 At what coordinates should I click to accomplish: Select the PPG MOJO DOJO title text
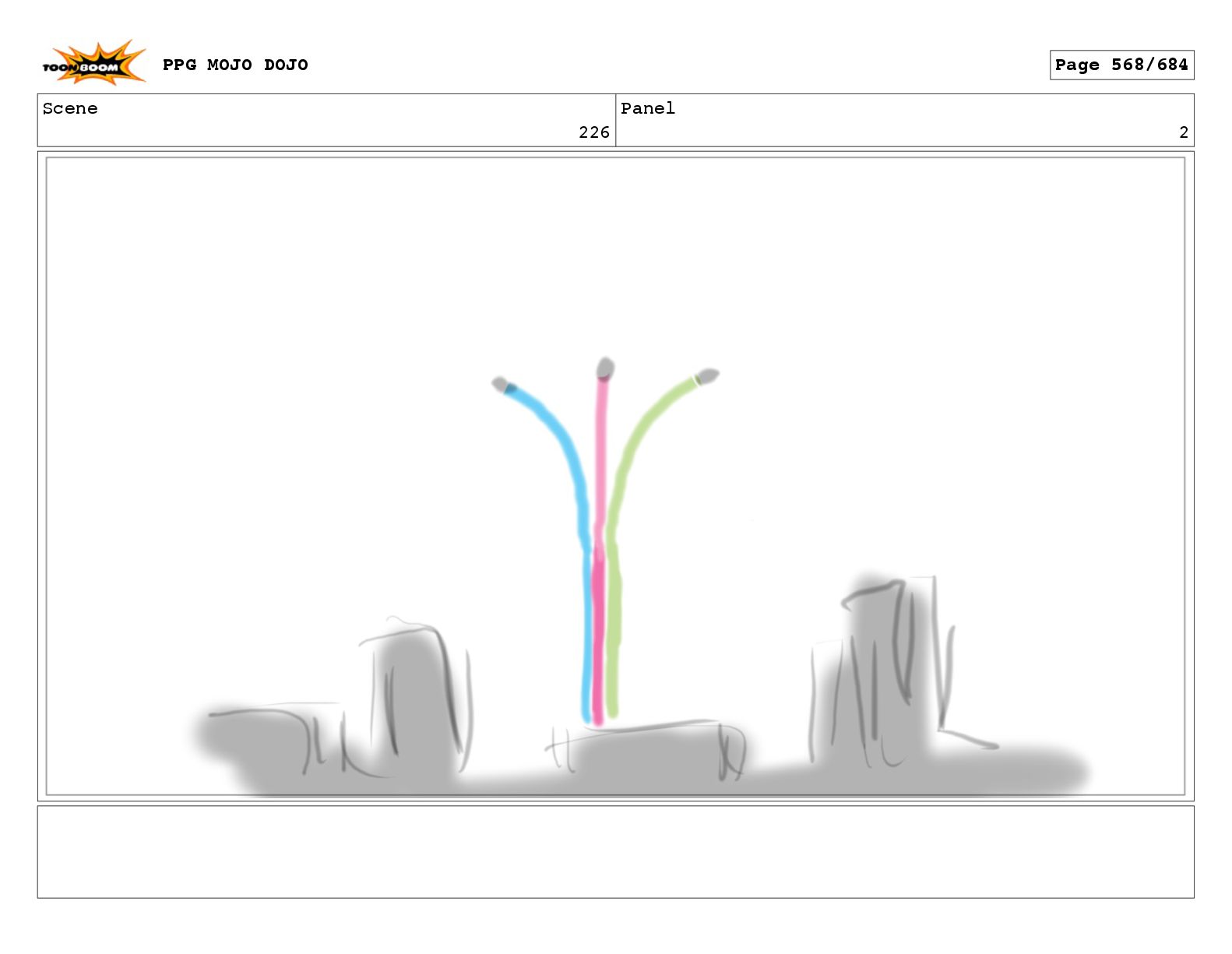235,65
